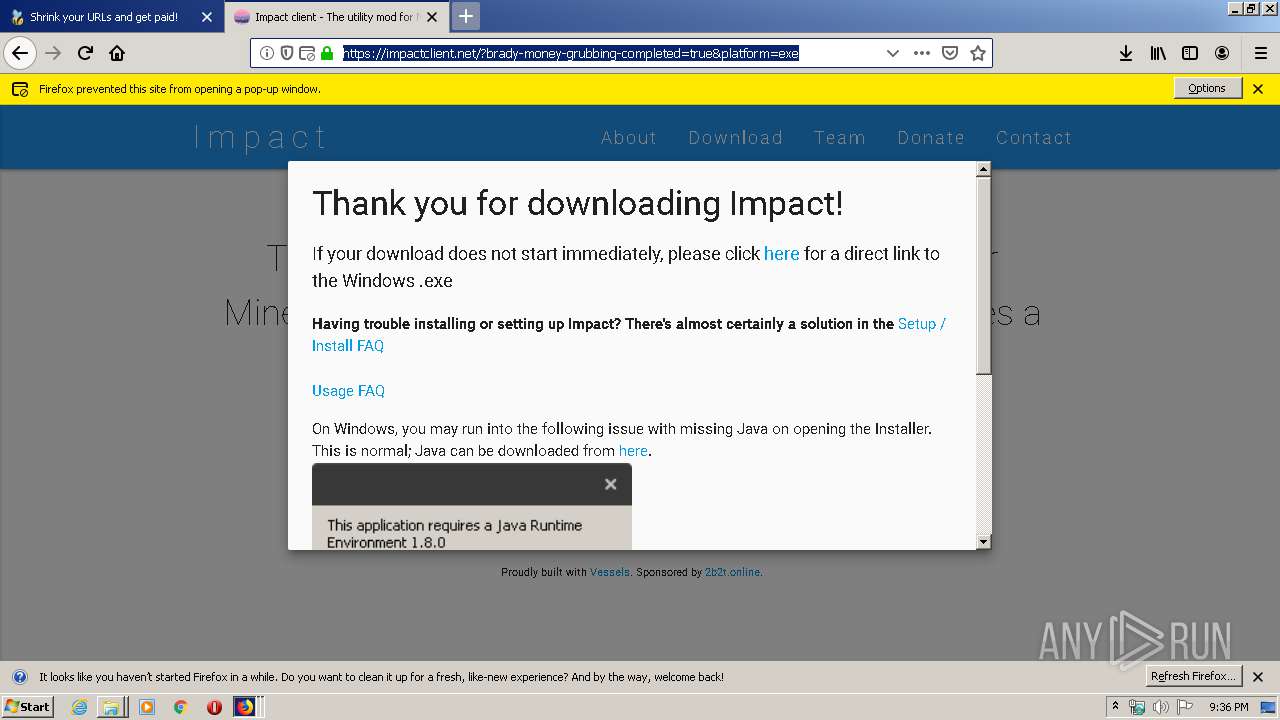Open the volume tray icon

click(1160, 707)
